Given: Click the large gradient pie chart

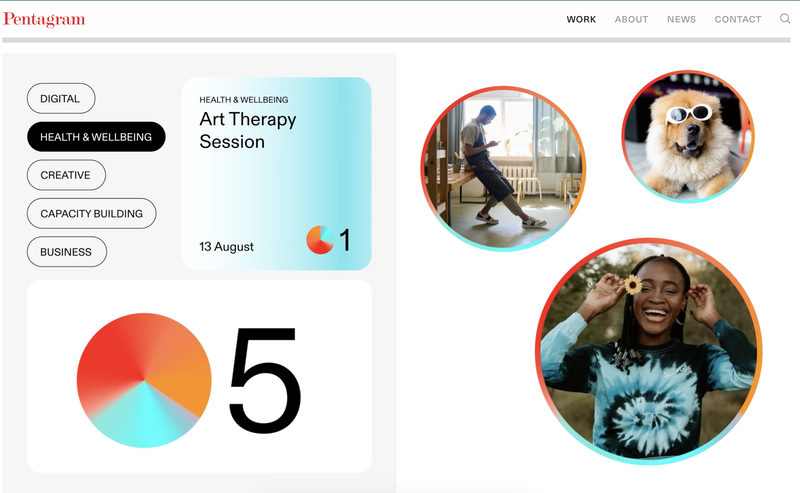Looking at the screenshot, I should (x=144, y=380).
